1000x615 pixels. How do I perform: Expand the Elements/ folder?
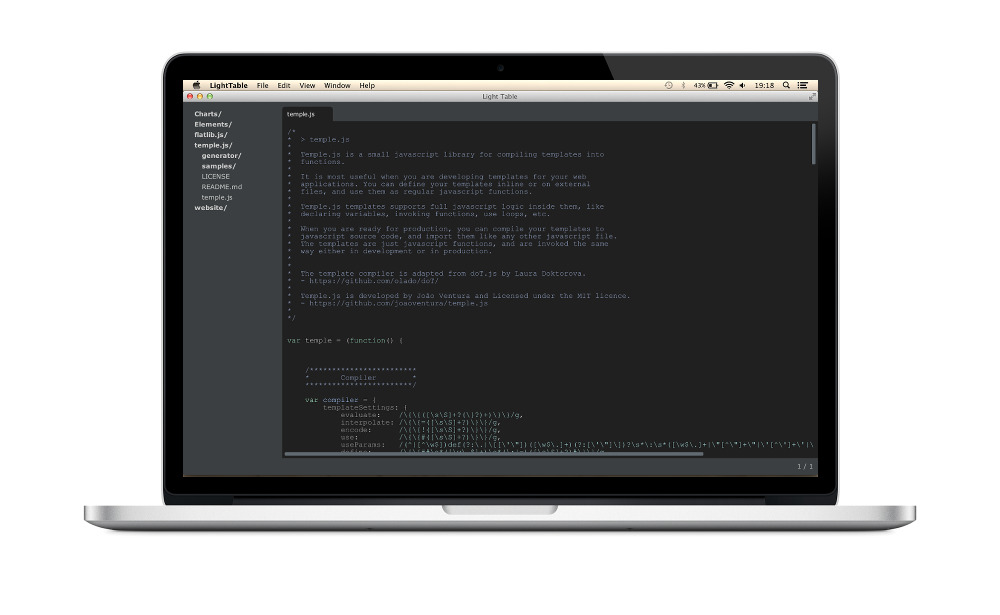pos(213,124)
